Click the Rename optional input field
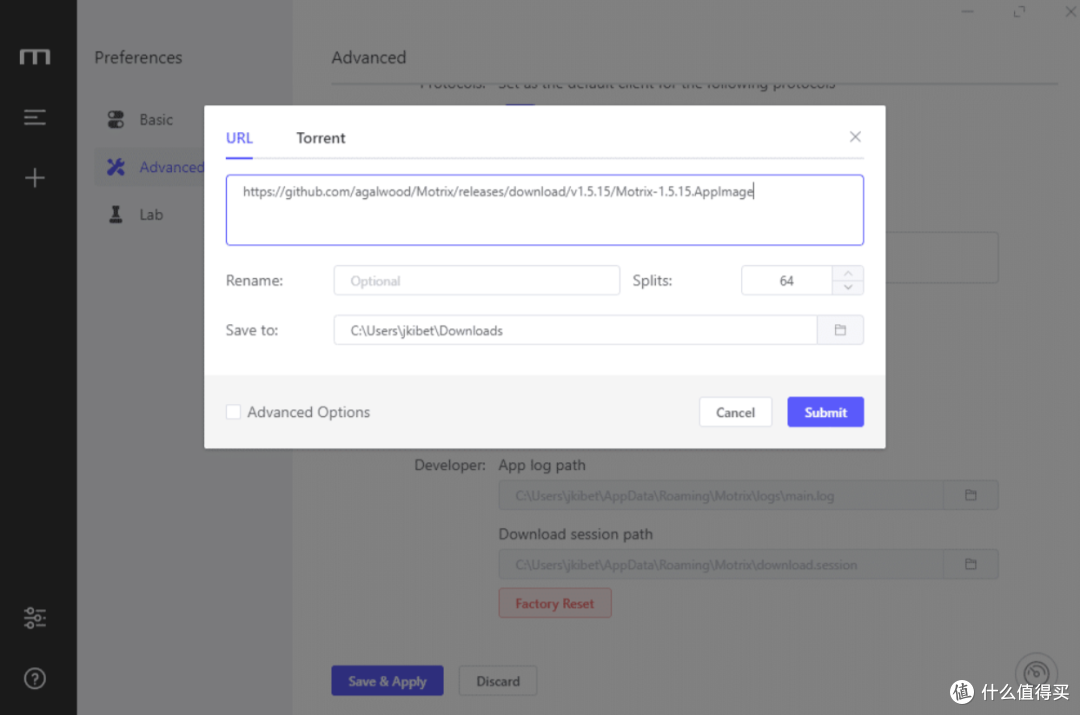This screenshot has height=715, width=1080. (477, 280)
